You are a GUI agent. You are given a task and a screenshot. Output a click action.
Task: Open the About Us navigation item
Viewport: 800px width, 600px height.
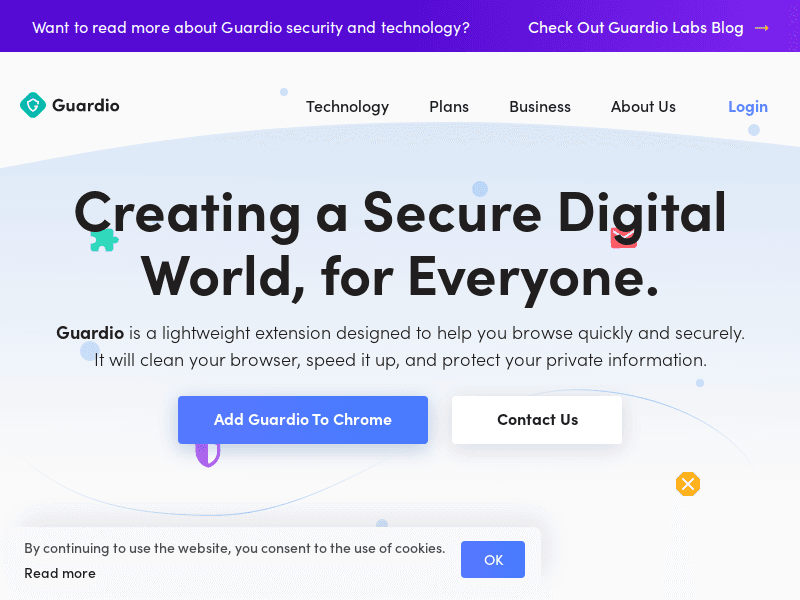tap(643, 107)
